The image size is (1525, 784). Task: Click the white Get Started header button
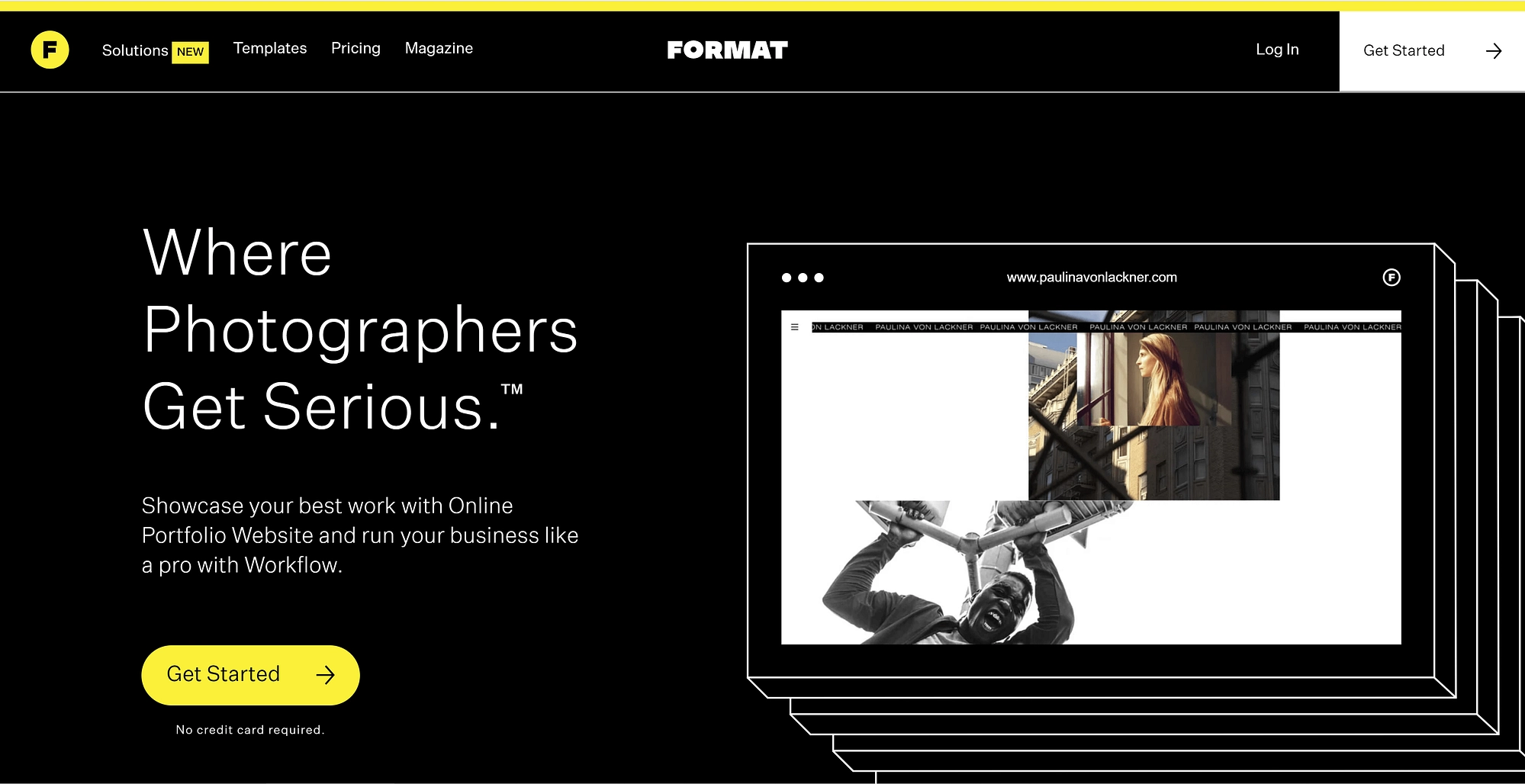tap(1432, 51)
